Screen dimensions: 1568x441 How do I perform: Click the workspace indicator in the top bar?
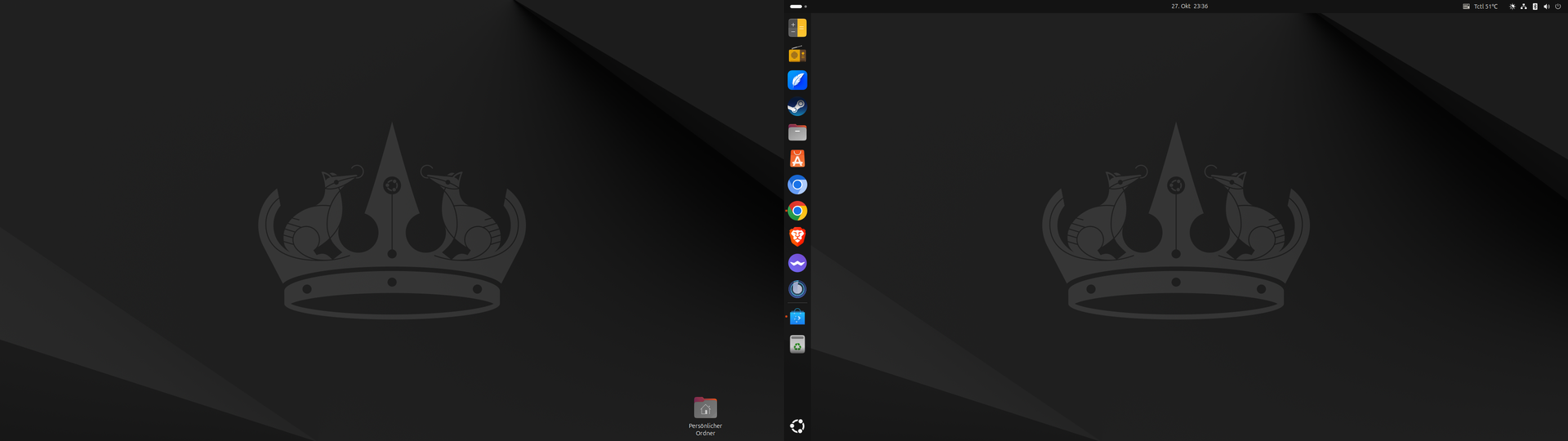797,7
